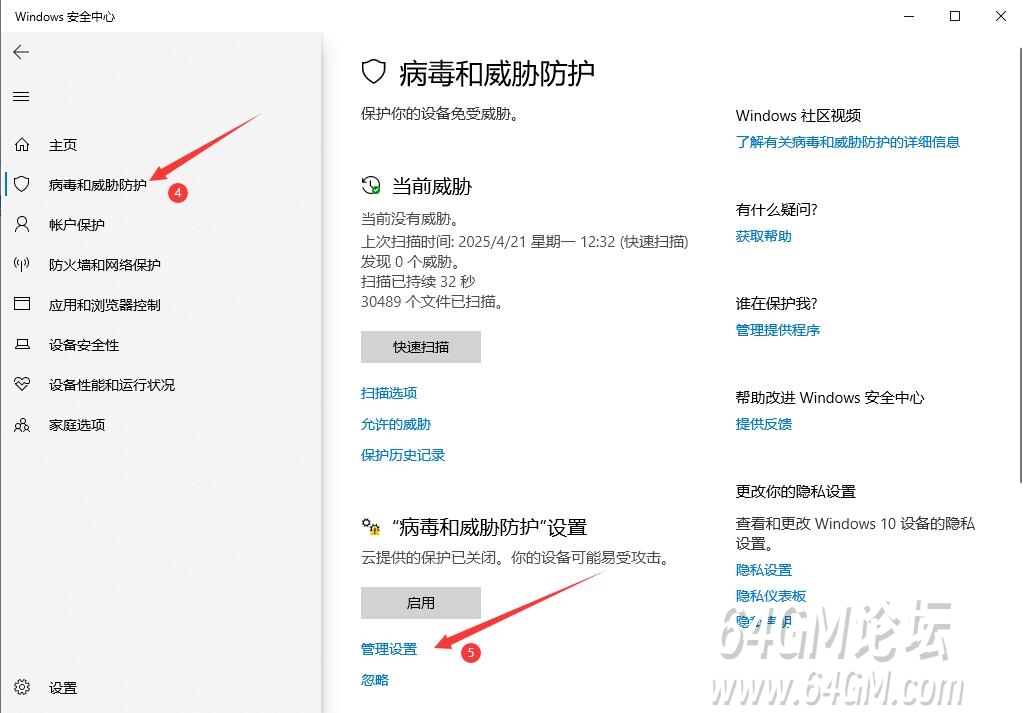Click the back arrow icon
Screen dimensions: 1023x713
pyautogui.click(x=21, y=52)
